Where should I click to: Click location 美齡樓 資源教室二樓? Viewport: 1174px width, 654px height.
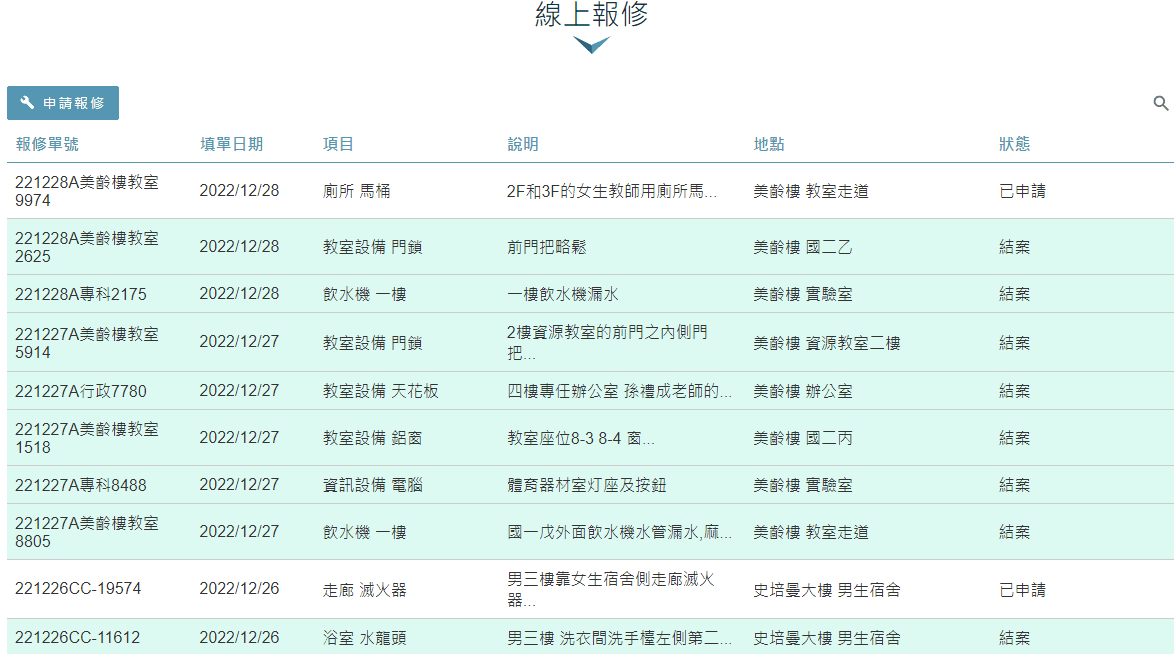[x=827, y=343]
